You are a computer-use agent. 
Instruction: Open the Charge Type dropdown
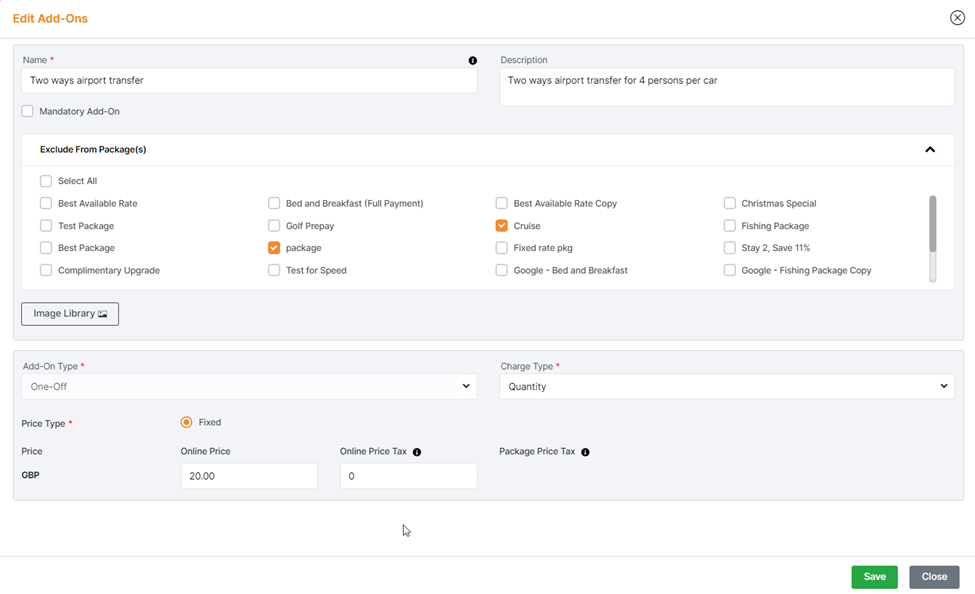pos(726,386)
